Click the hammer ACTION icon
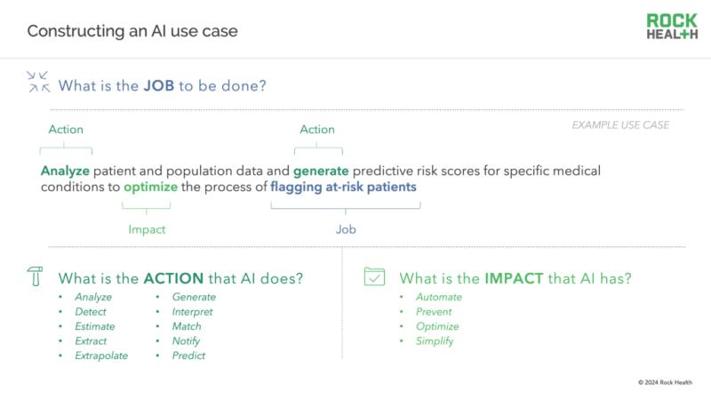The height and width of the screenshot is (400, 711). point(35,277)
